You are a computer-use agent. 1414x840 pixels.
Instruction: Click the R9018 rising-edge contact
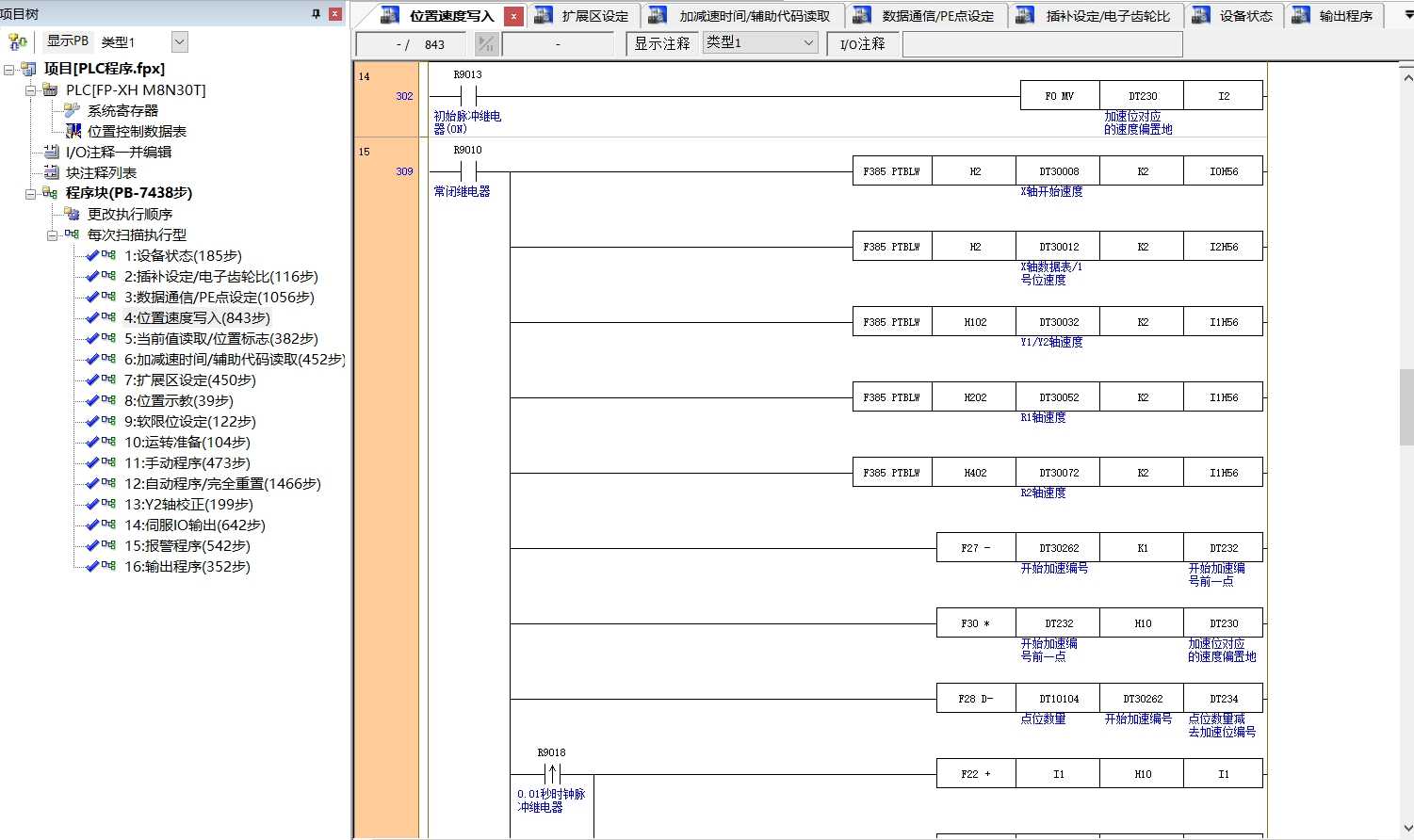click(x=552, y=774)
